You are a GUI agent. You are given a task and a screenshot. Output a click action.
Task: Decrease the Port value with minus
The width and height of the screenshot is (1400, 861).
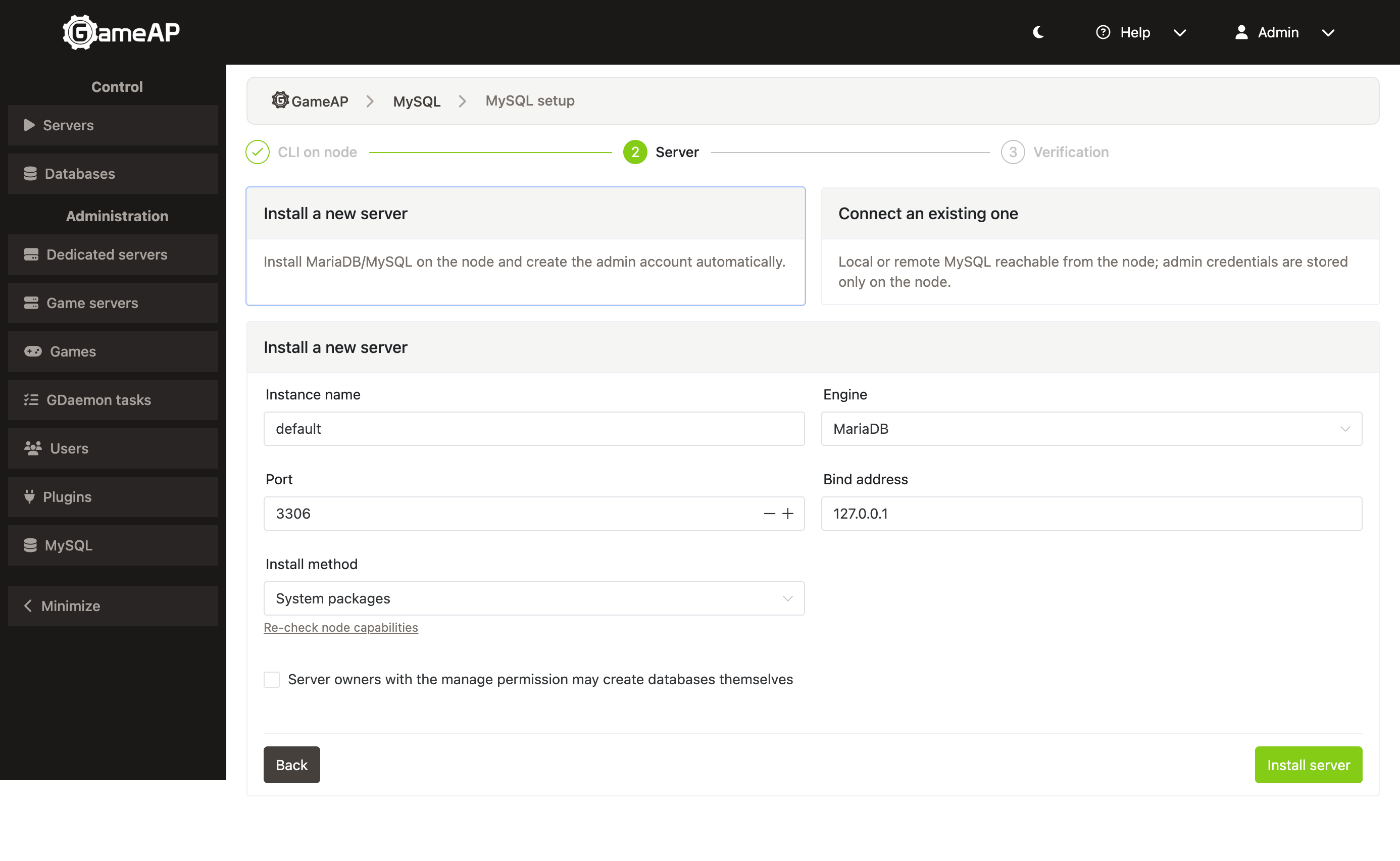pyautogui.click(x=769, y=514)
